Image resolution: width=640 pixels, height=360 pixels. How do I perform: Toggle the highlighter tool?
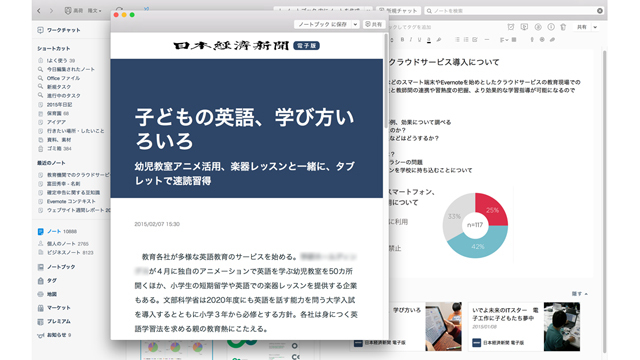pyautogui.click(x=439, y=40)
